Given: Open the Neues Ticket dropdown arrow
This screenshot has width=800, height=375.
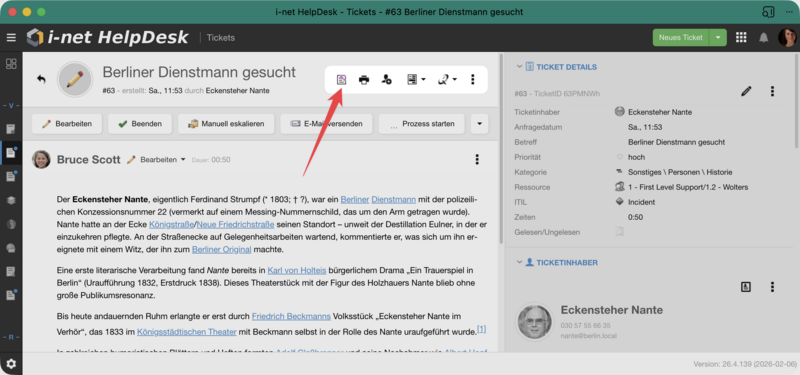Looking at the screenshot, I should pos(718,37).
